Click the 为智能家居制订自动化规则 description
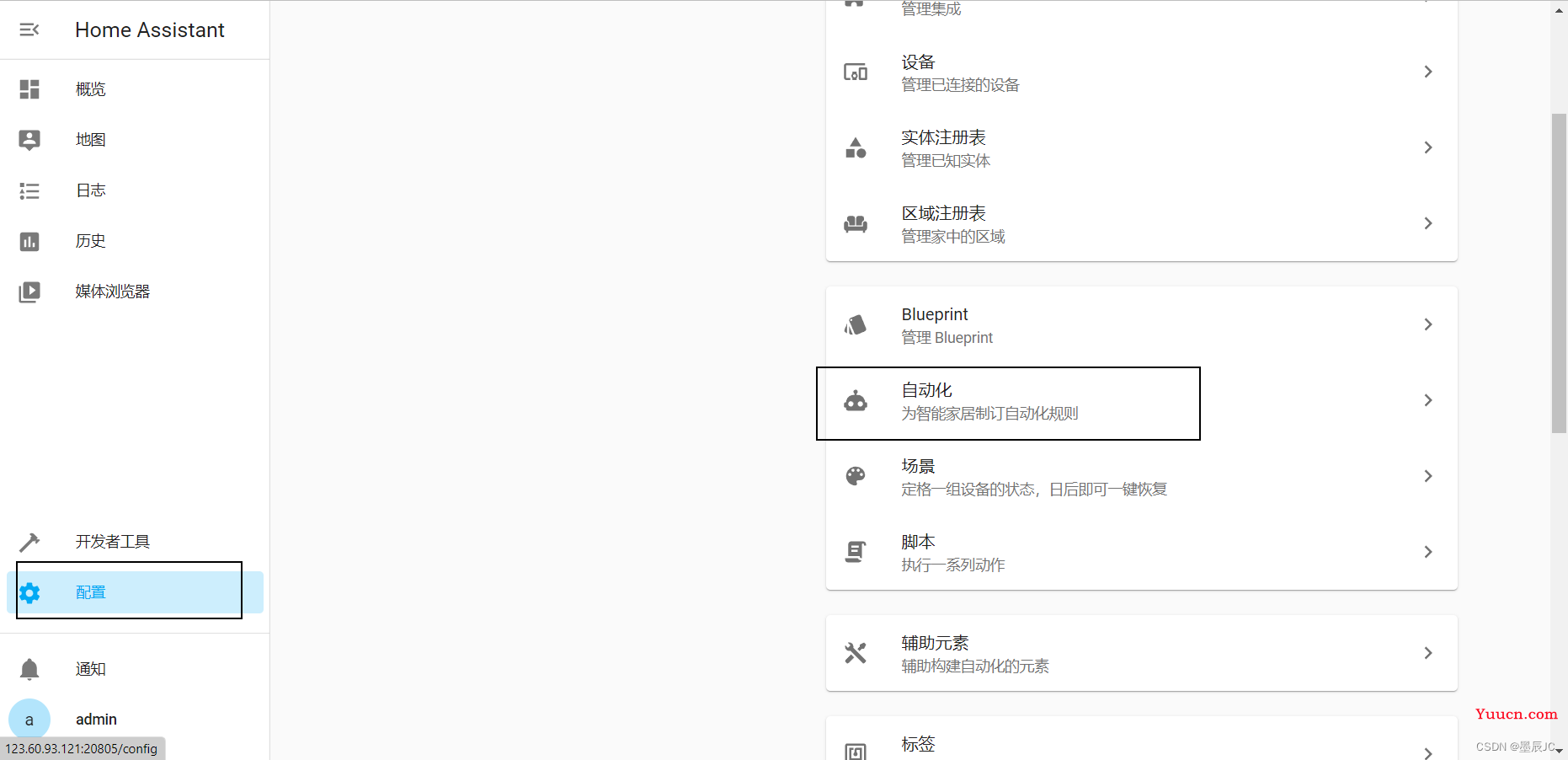The image size is (1568, 760). coord(989,414)
